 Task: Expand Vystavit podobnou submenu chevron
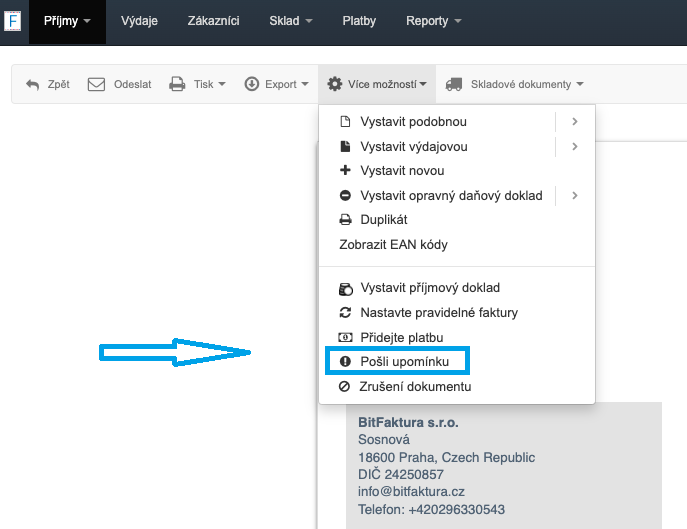[x=575, y=122]
